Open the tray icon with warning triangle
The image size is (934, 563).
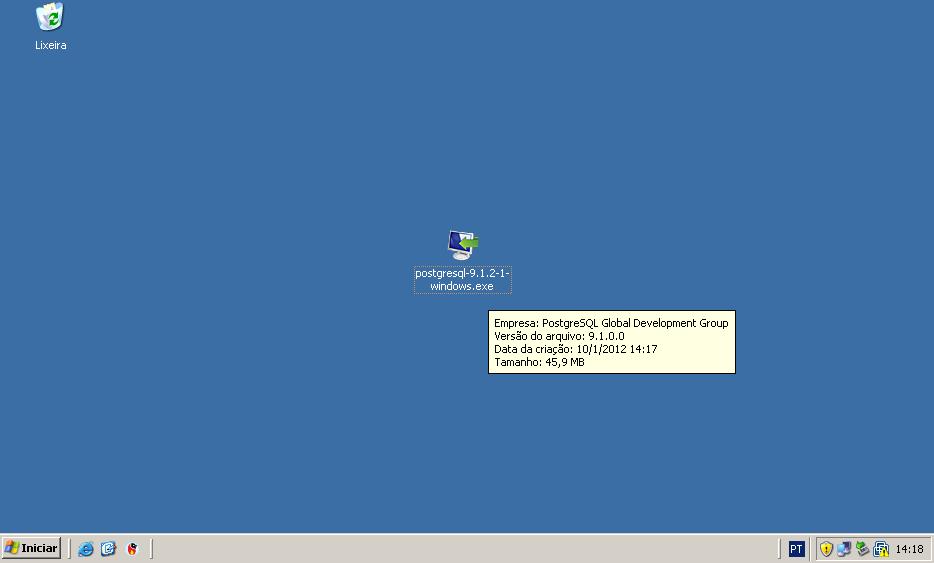(881, 549)
